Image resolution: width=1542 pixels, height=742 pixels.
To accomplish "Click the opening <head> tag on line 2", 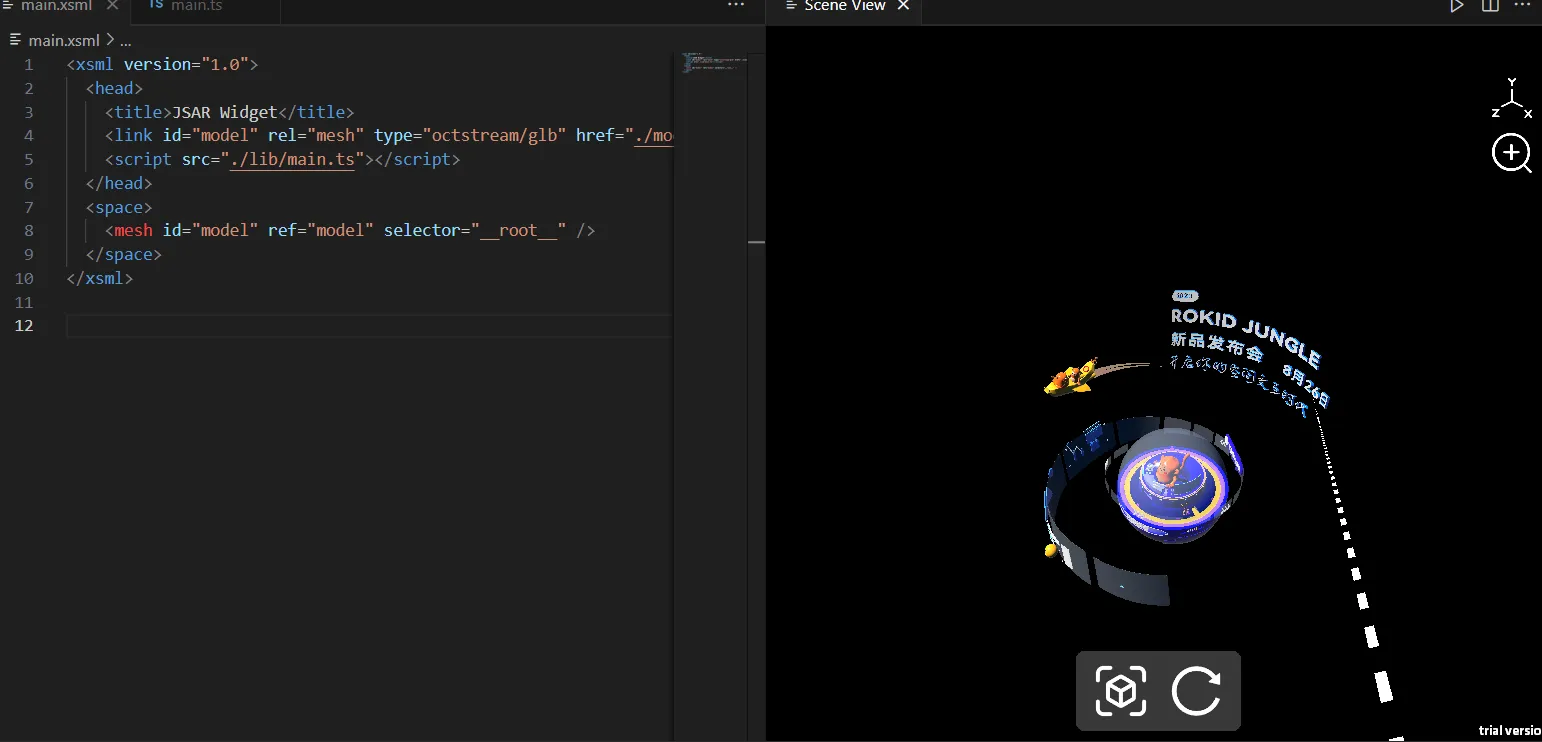I will [x=115, y=89].
